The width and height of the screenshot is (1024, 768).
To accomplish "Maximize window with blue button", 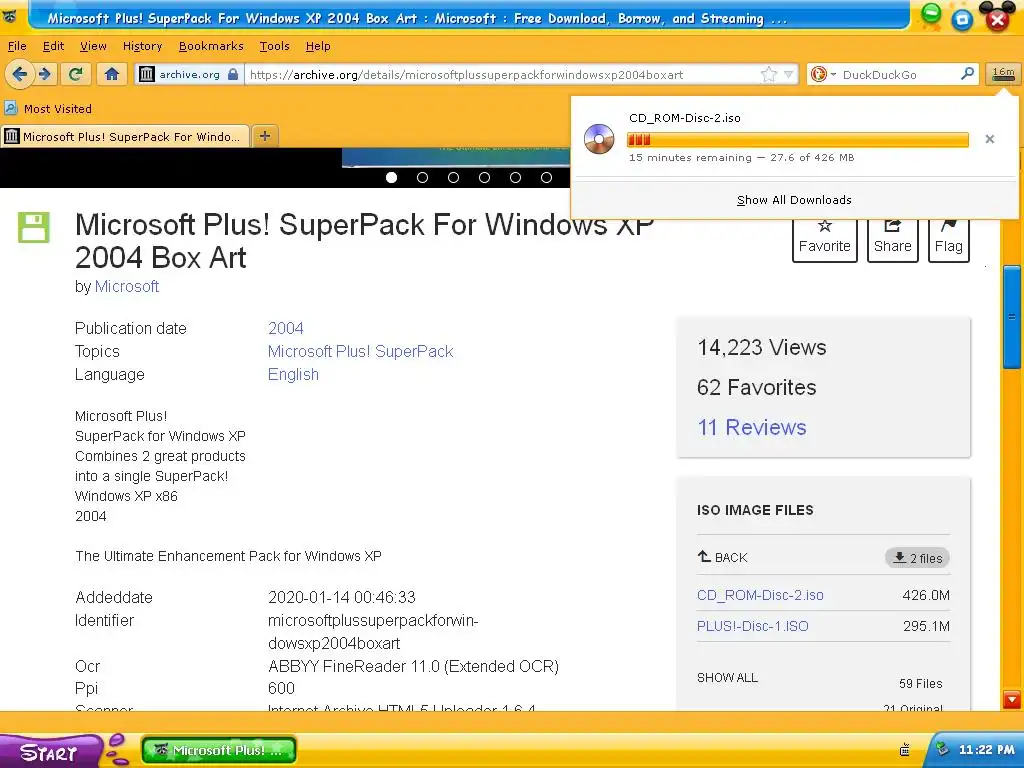I will (962, 19).
